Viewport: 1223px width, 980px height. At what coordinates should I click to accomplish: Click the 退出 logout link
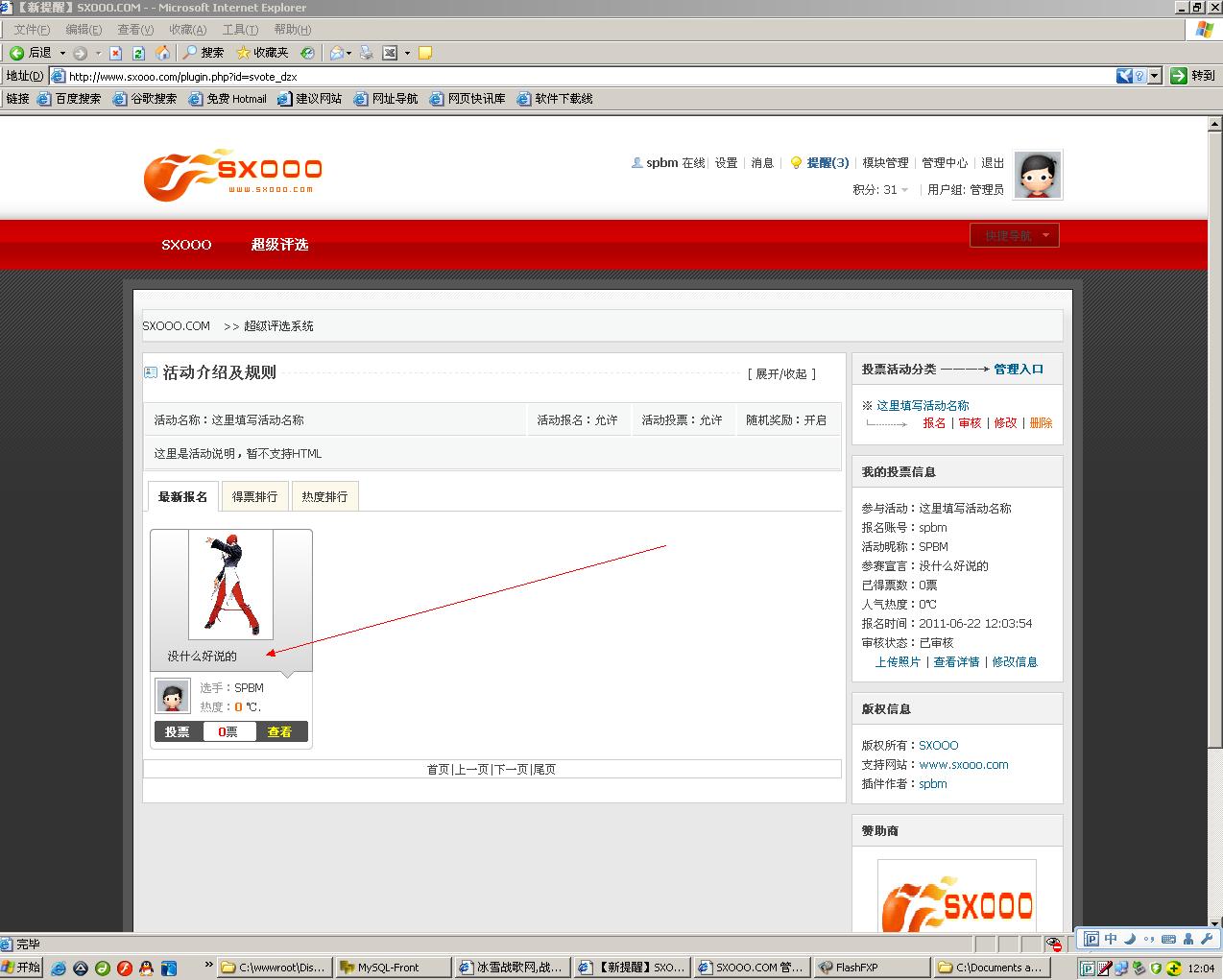tap(993, 163)
